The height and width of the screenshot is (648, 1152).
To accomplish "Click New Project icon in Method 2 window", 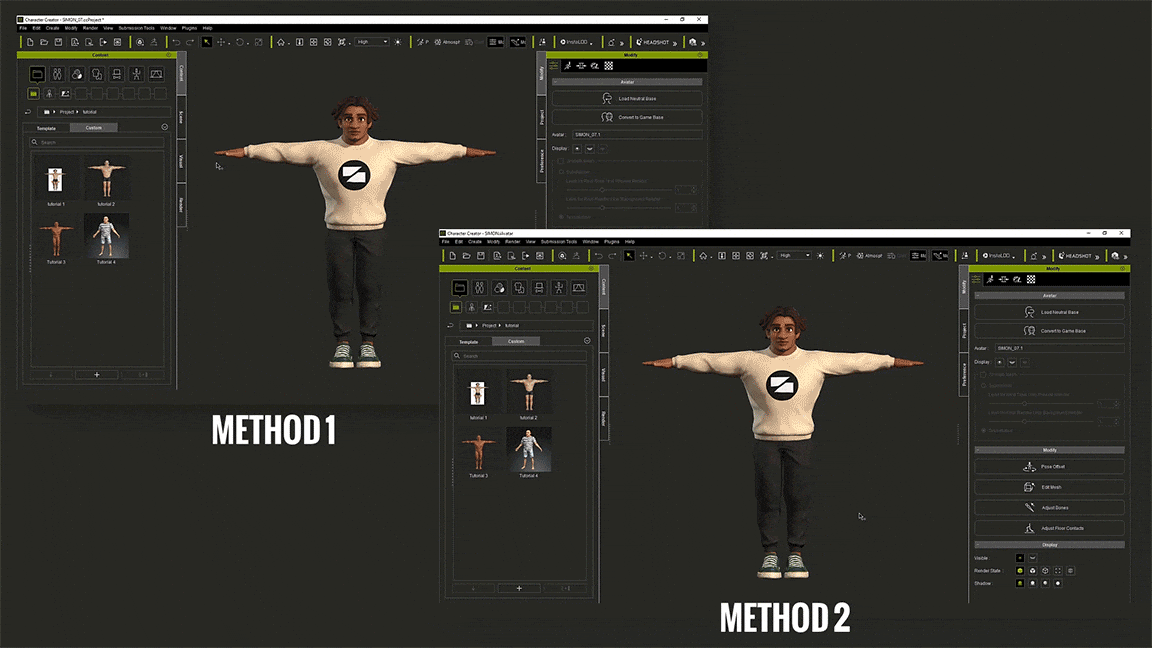I will tap(453, 256).
